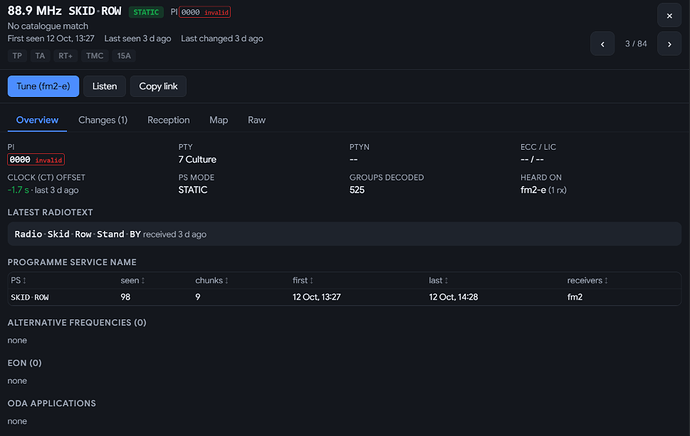
Task: Switch to the Raw tab
Action: click(x=257, y=120)
